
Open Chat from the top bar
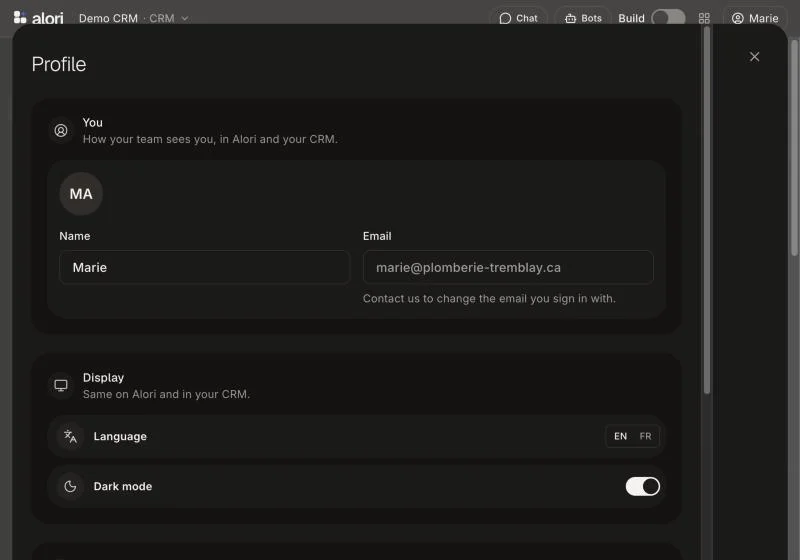(518, 18)
